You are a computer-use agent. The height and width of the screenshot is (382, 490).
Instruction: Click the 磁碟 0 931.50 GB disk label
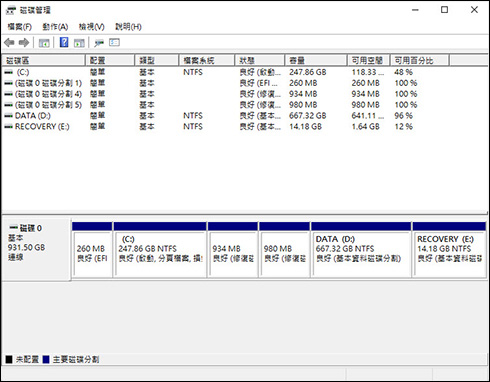click(36, 249)
